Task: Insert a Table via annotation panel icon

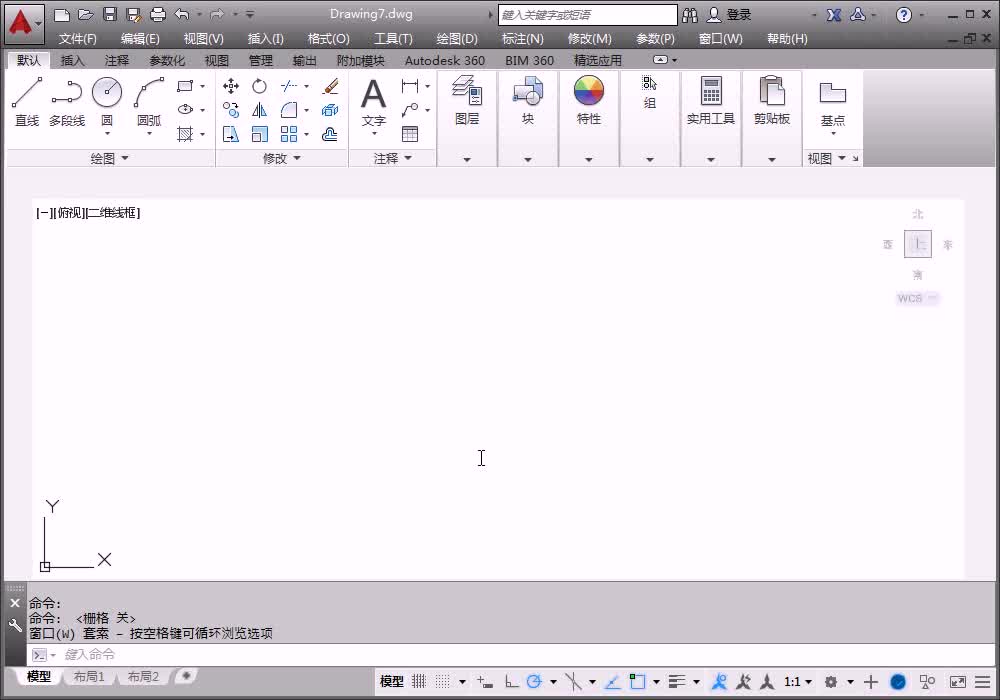Action: pyautogui.click(x=410, y=134)
